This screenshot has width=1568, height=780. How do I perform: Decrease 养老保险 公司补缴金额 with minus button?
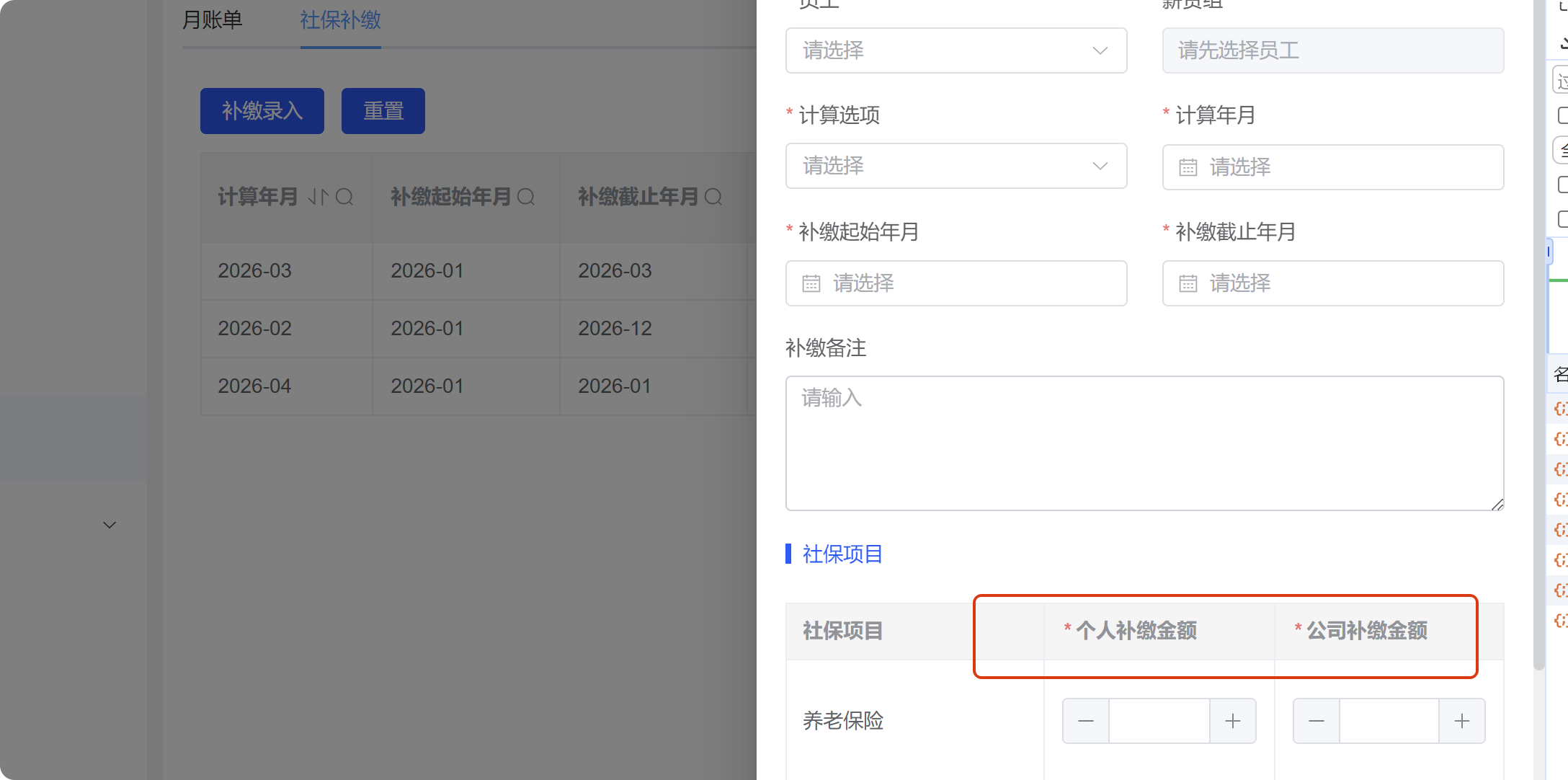[1316, 721]
